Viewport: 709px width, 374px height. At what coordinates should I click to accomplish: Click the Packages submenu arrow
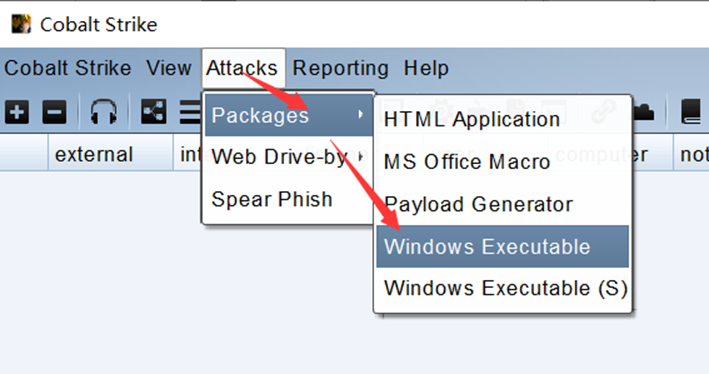pyautogui.click(x=360, y=115)
